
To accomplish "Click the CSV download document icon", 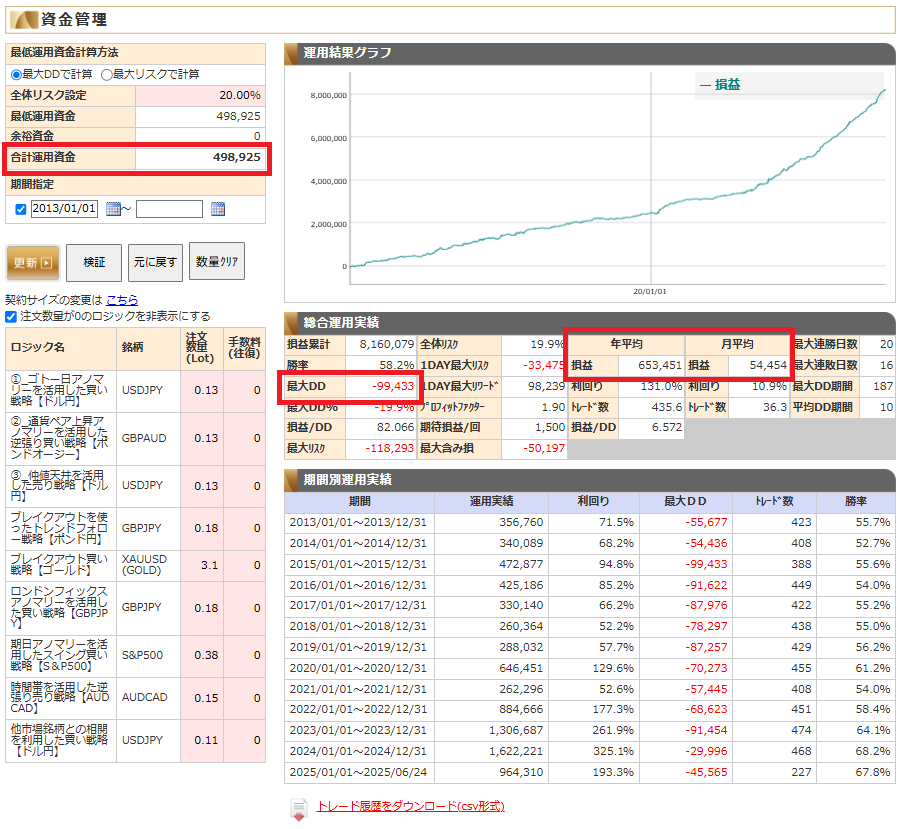I will pyautogui.click(x=299, y=809).
